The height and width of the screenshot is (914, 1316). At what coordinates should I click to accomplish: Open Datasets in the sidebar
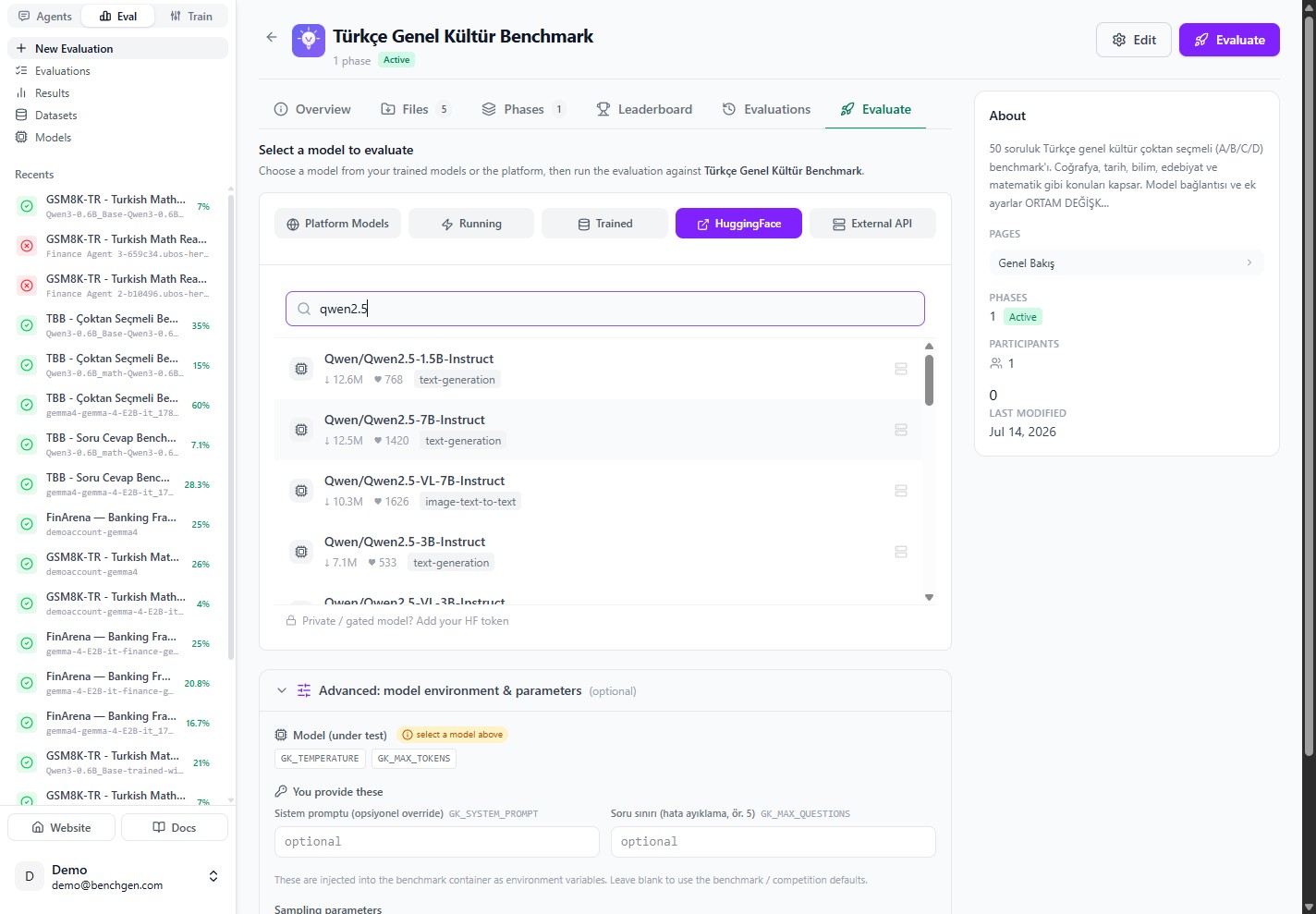[x=117, y=116]
